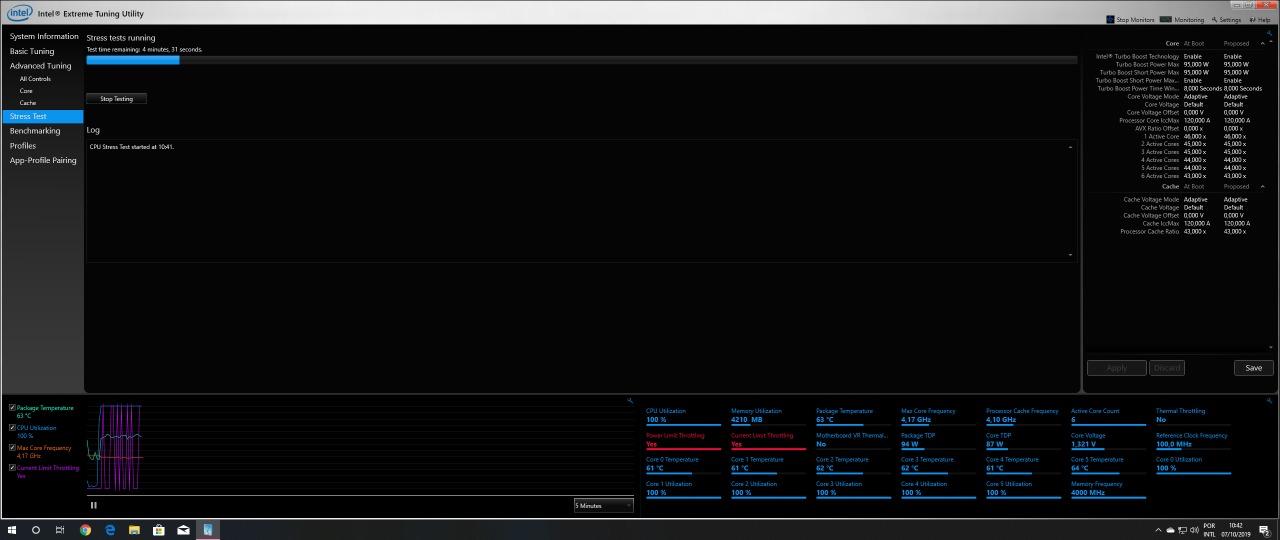
Task: Click the settings panel scroll-down arrow
Action: [x=1271, y=347]
